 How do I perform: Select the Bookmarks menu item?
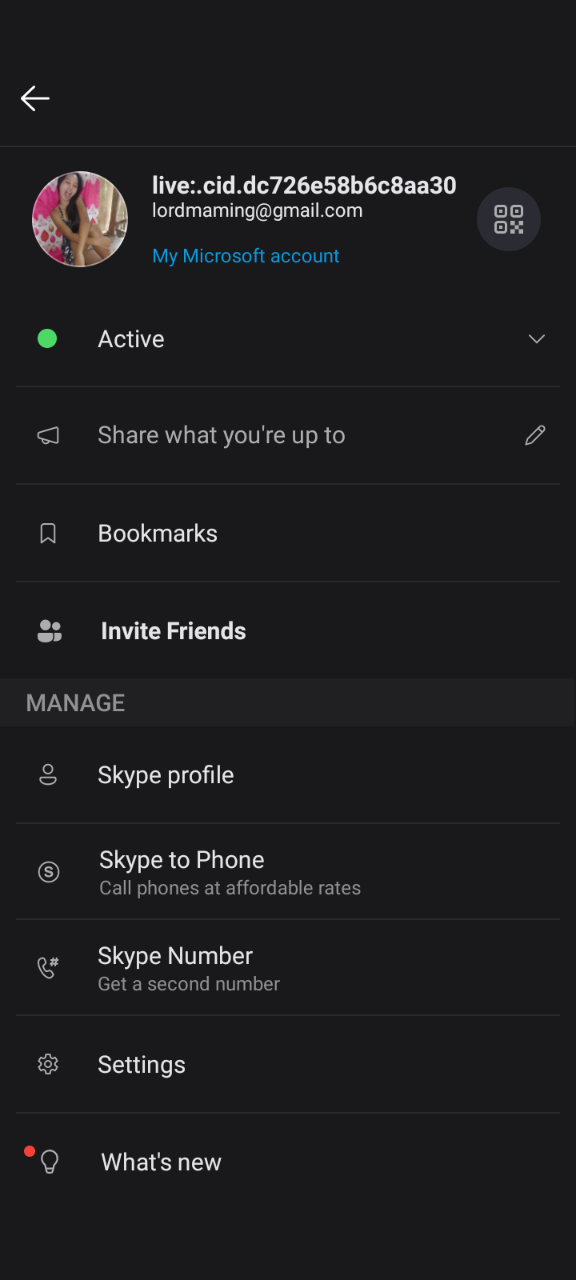click(x=288, y=534)
